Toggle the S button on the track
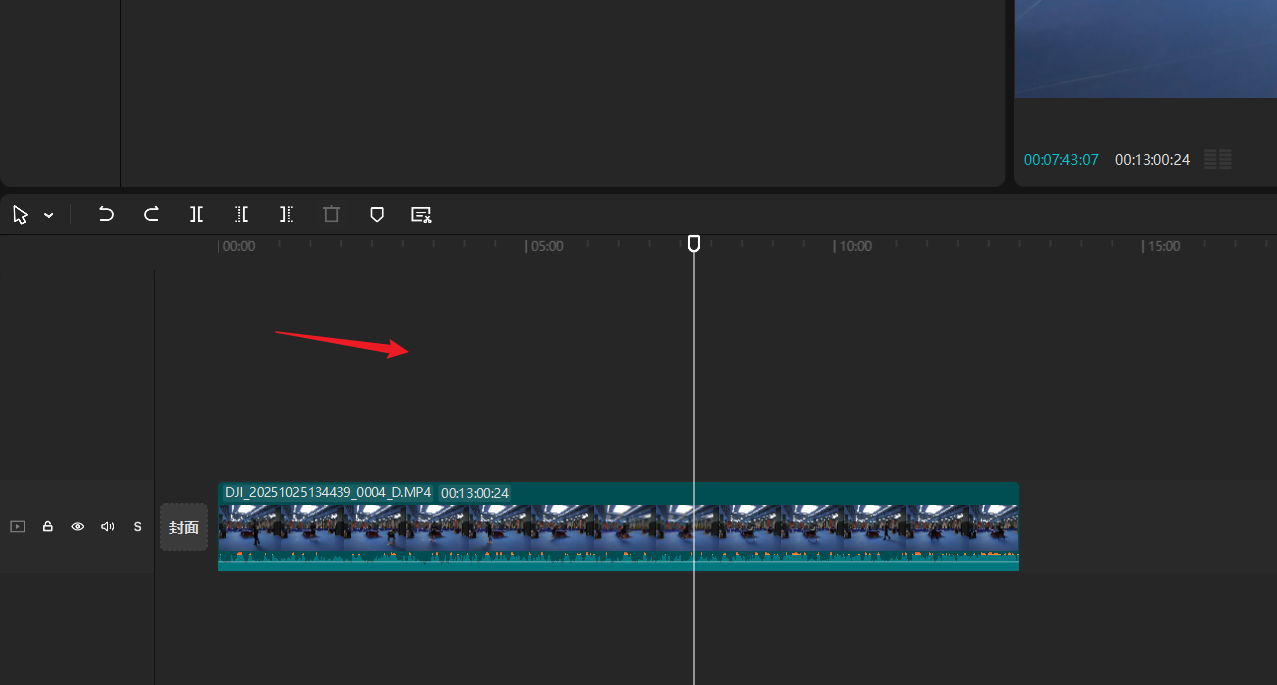The width and height of the screenshot is (1277, 685). point(137,526)
